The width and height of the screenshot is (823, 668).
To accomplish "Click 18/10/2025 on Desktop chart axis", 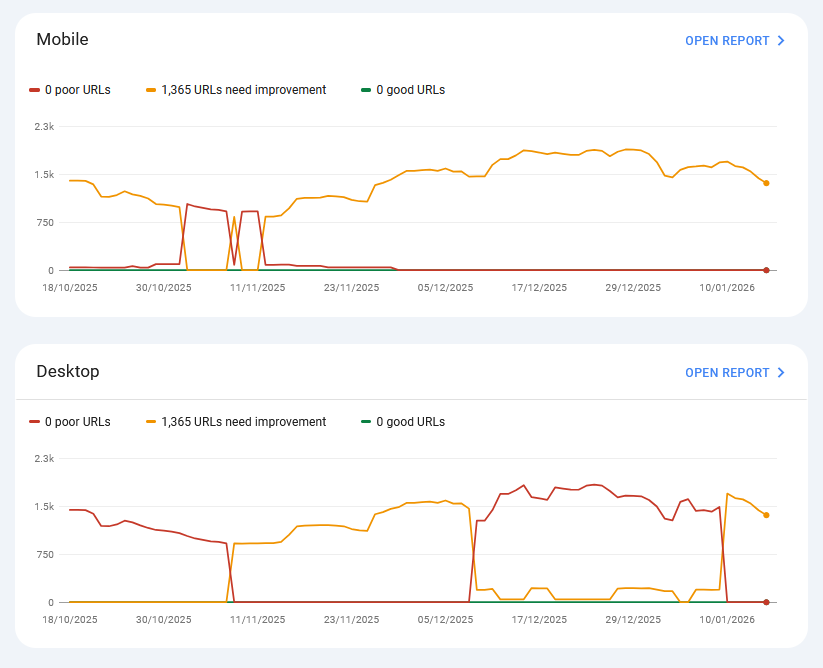I will point(70,620).
